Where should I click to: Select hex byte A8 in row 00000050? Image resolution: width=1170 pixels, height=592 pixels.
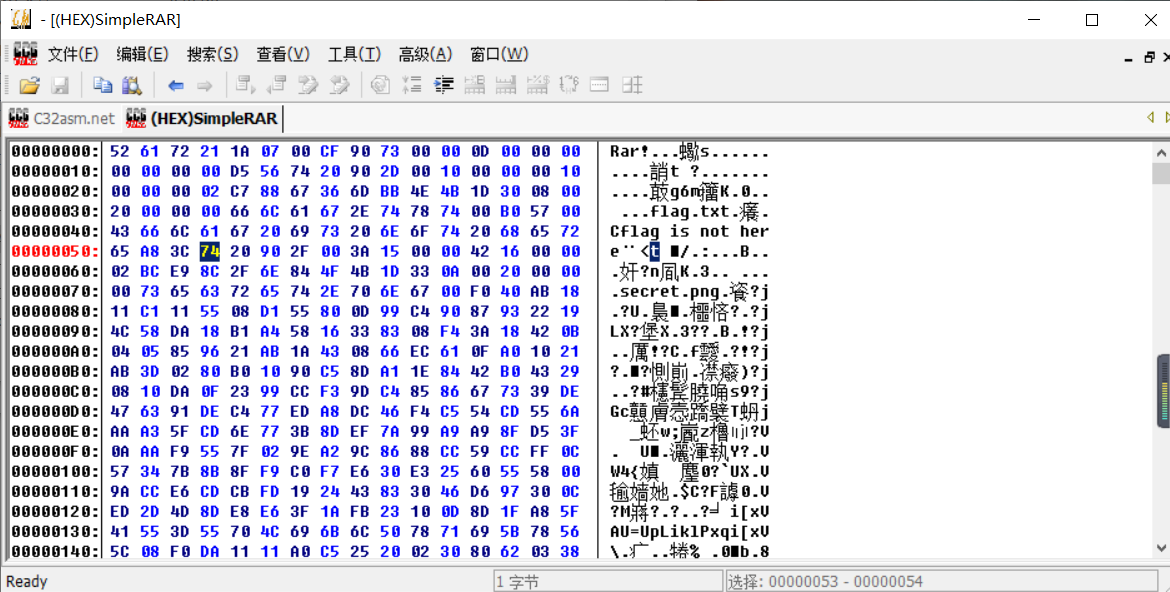pos(149,252)
